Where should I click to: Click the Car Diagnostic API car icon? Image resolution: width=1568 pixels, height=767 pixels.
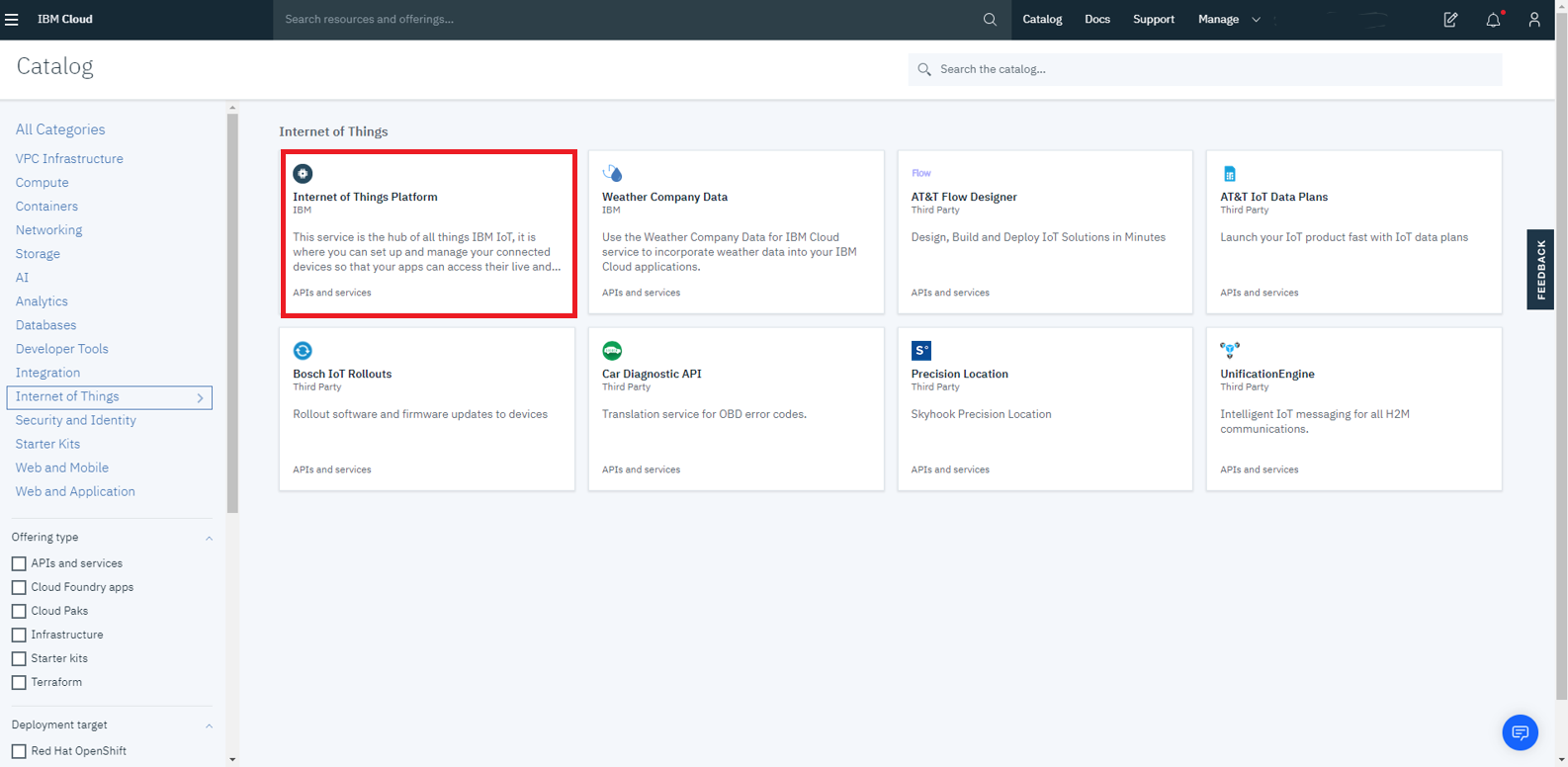[x=612, y=350]
